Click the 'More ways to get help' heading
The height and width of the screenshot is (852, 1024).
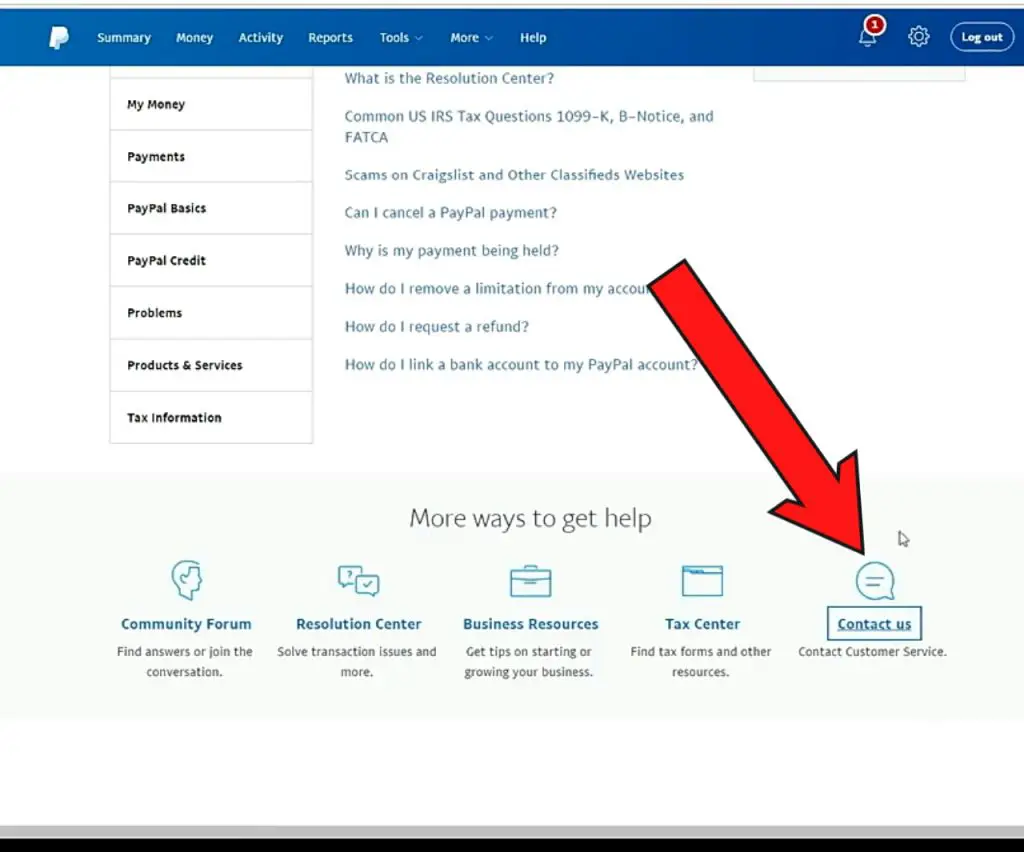[x=530, y=518]
